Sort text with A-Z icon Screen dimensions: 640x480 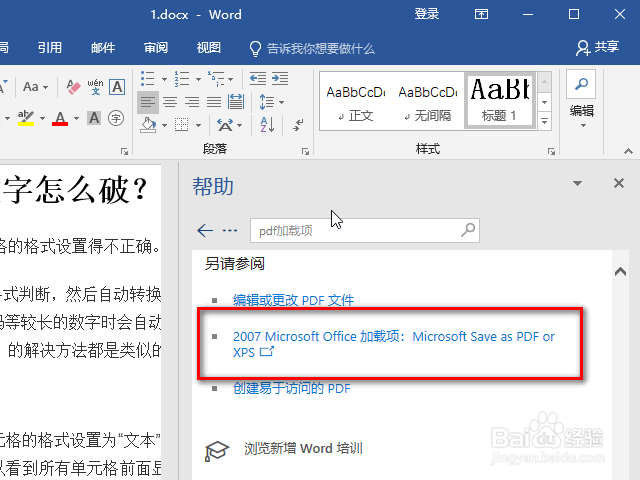(x=267, y=124)
